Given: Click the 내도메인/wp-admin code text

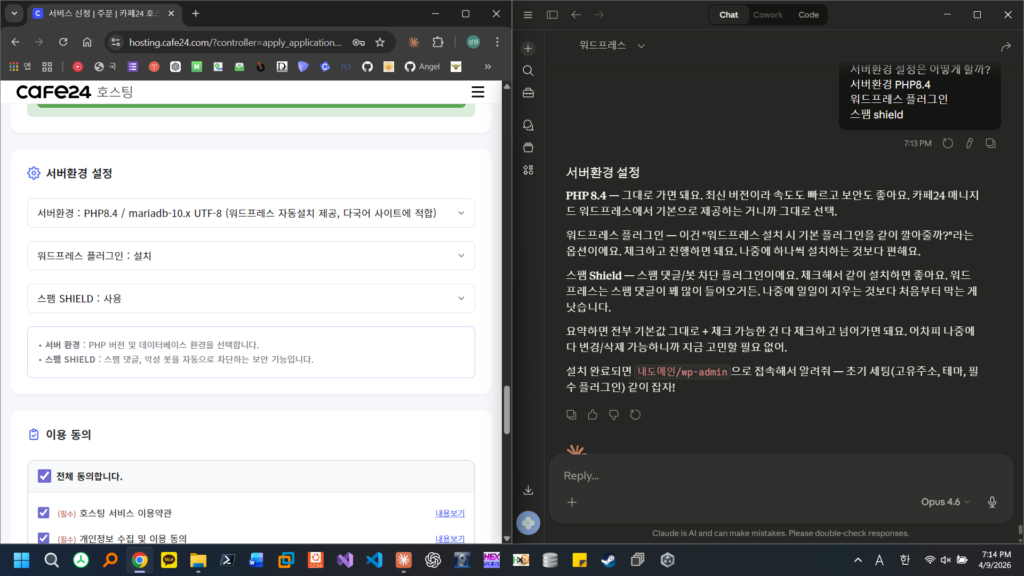Looking at the screenshot, I should [682, 372].
